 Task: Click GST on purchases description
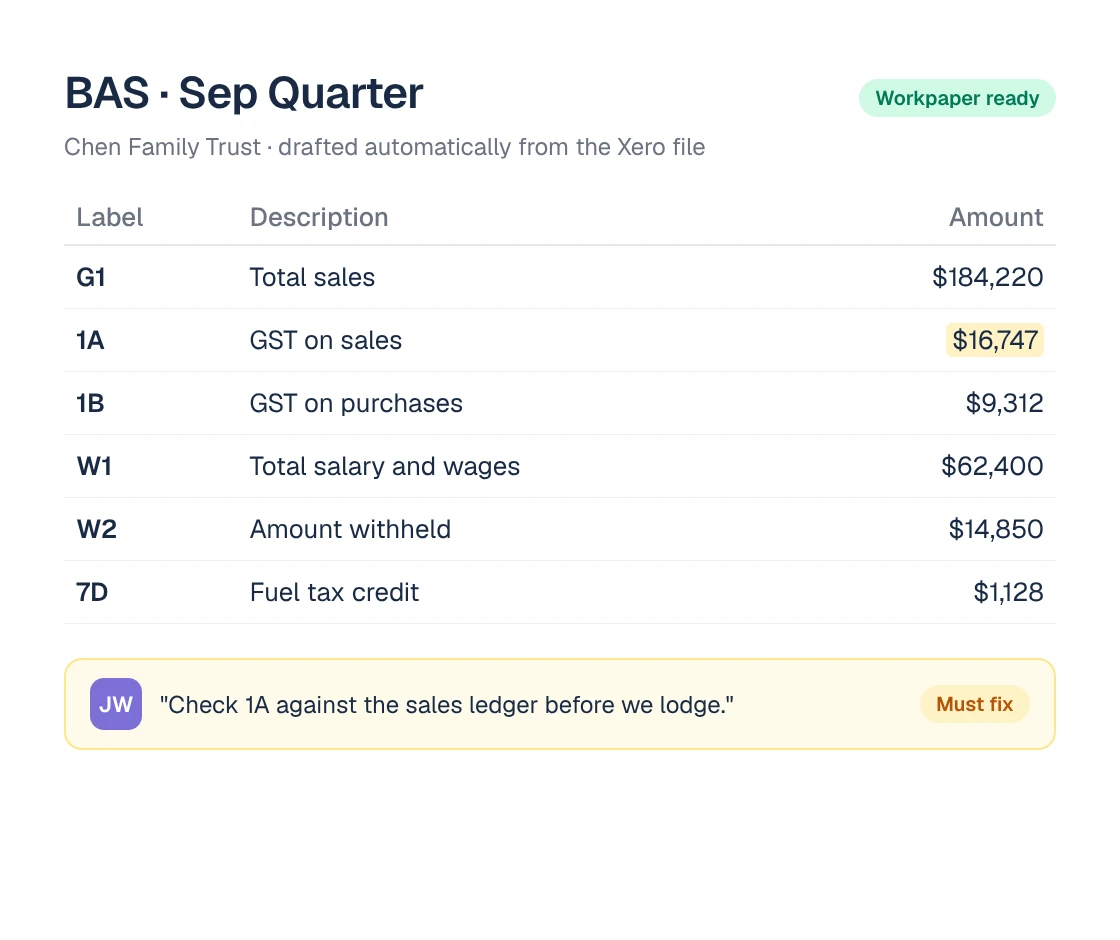click(356, 404)
